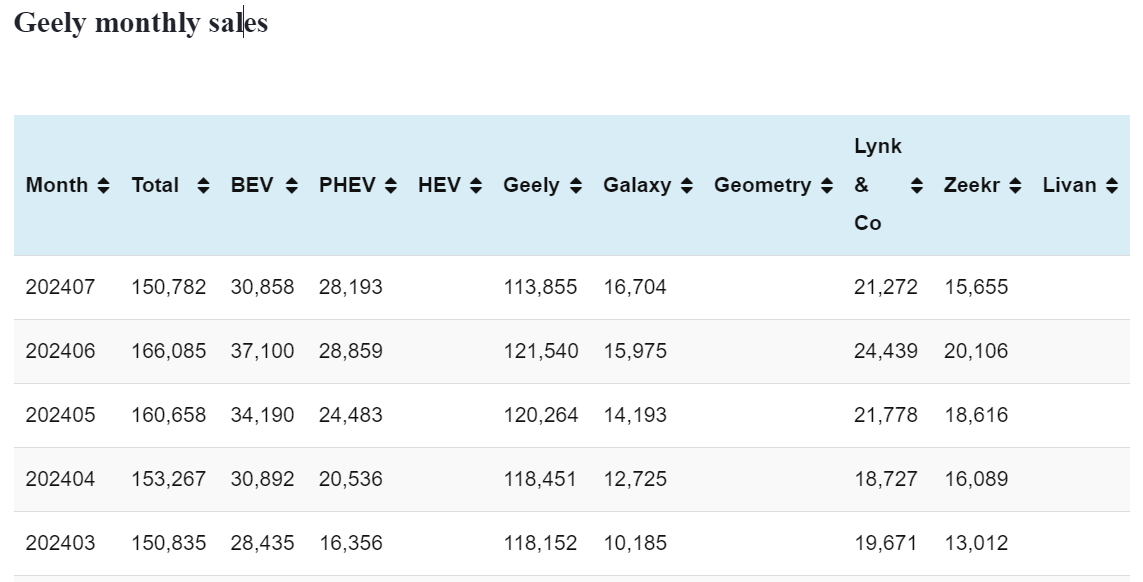
Task: Click the sort arrows beside Month header
Action: pyautogui.click(x=103, y=186)
